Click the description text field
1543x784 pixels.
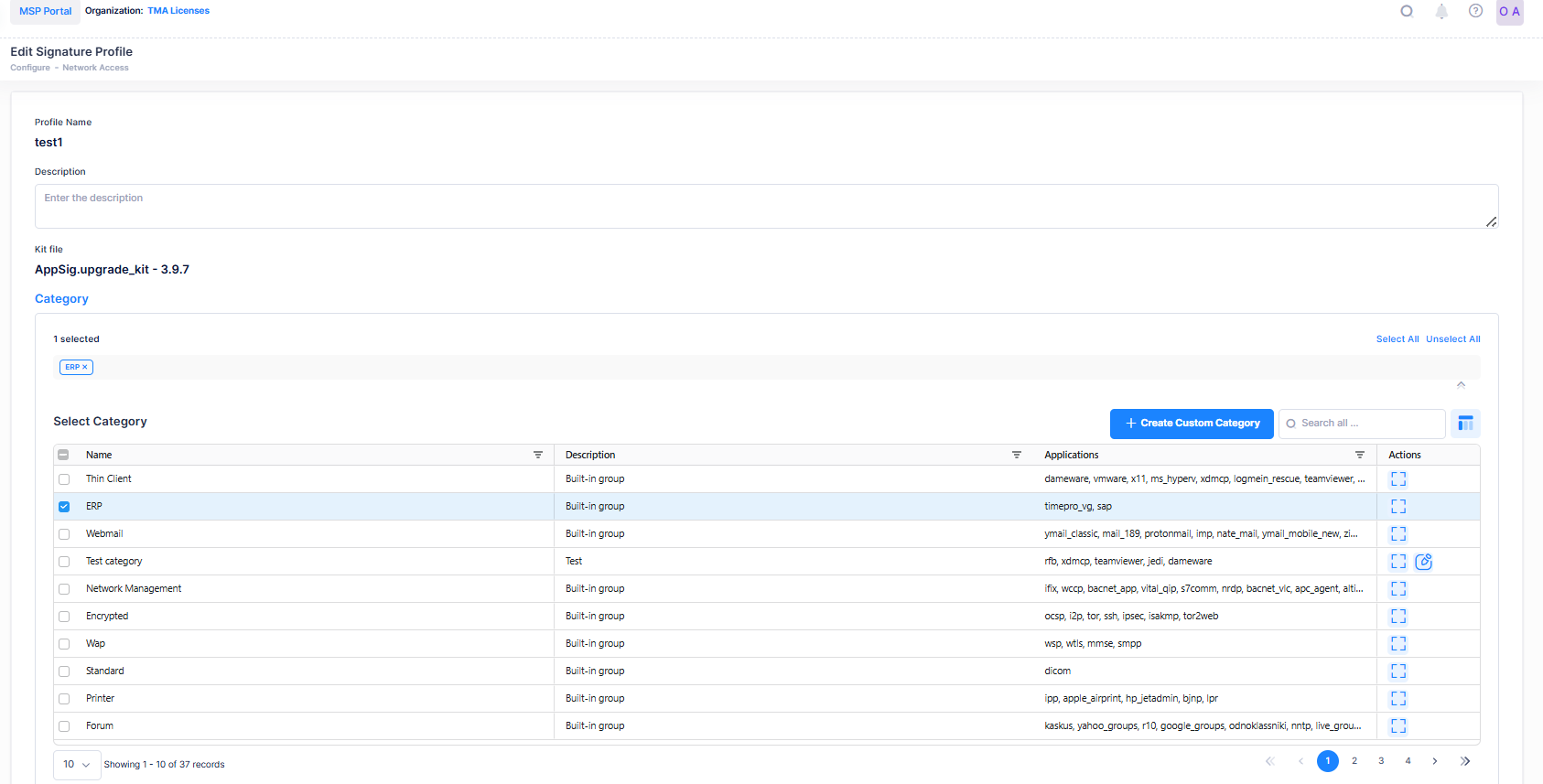(766, 207)
